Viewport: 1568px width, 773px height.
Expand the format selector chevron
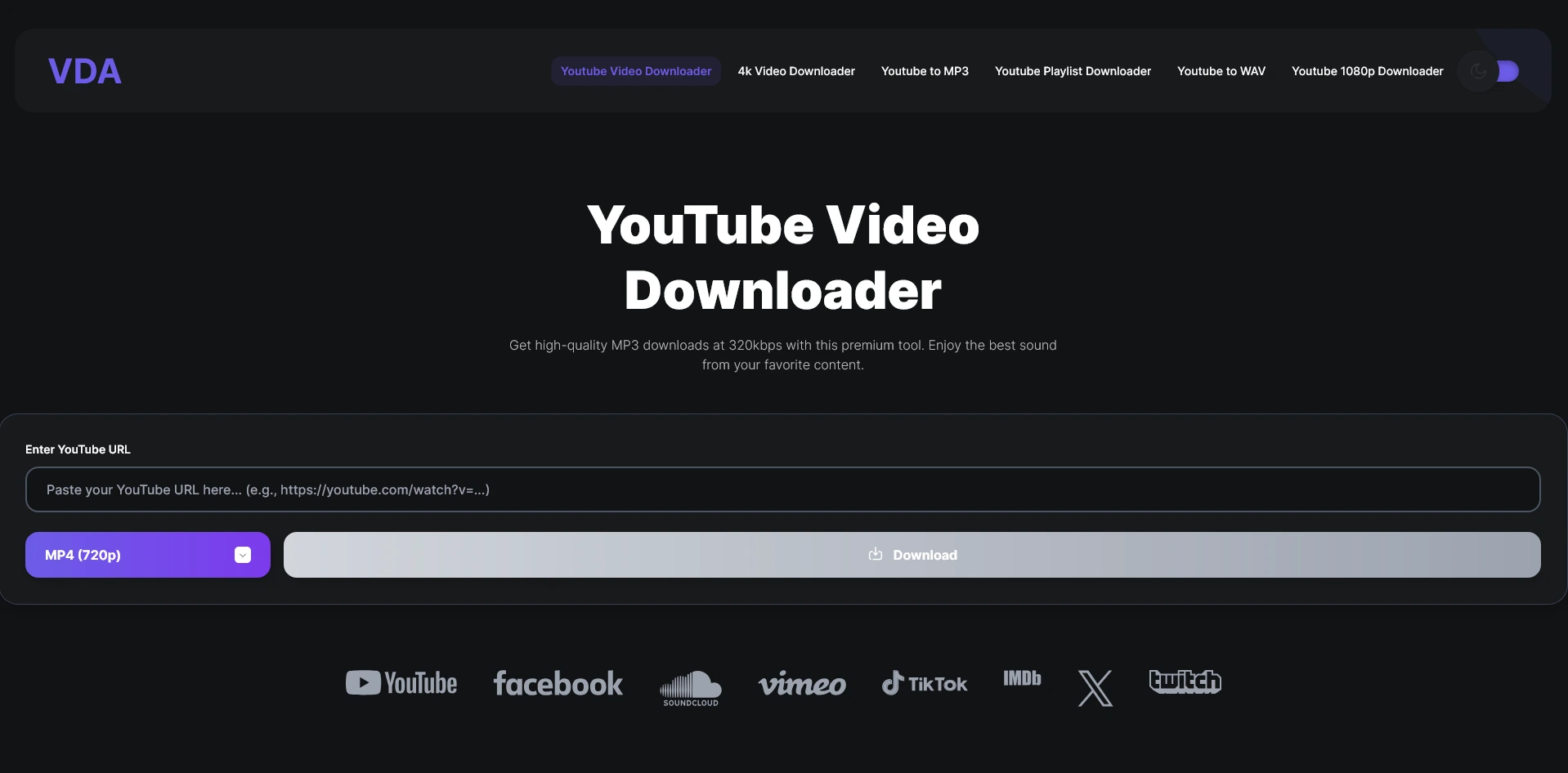point(242,554)
